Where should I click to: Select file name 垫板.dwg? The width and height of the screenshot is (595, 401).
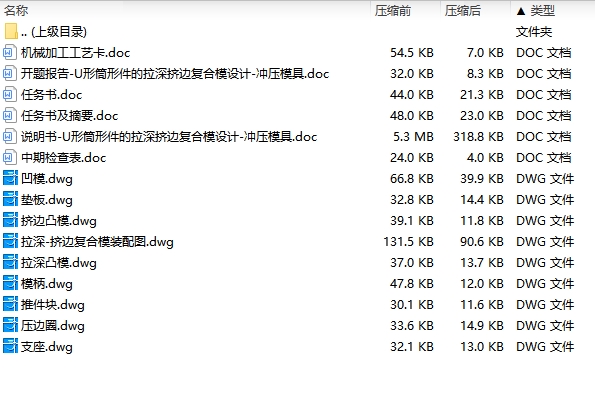coord(47,200)
